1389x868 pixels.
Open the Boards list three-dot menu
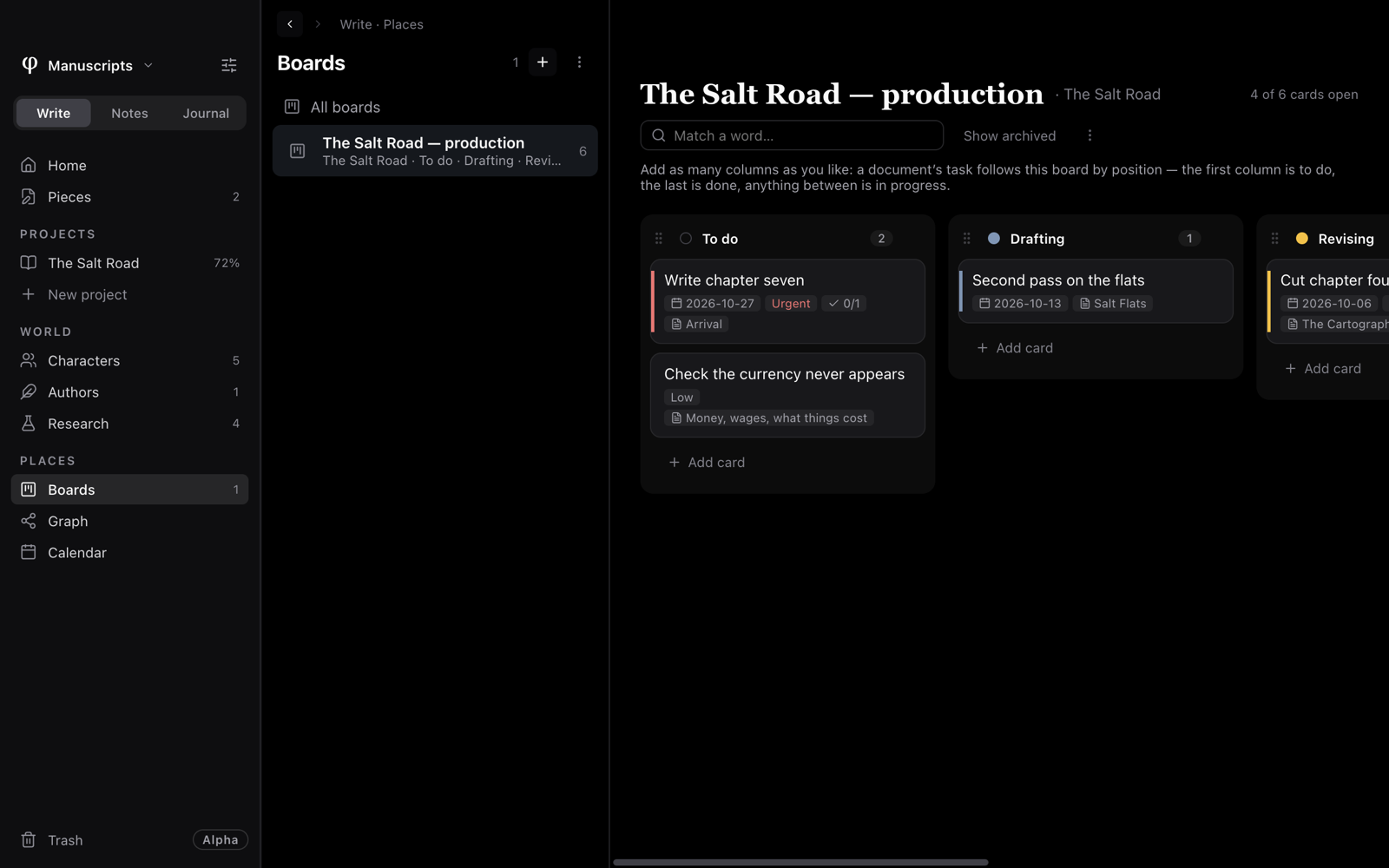click(x=579, y=62)
